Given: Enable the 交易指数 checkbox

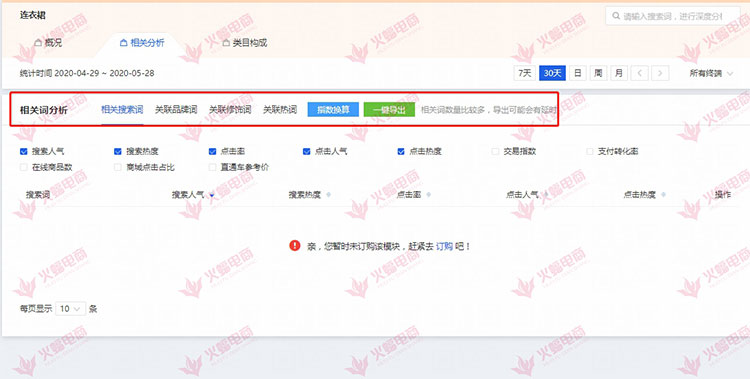Looking at the screenshot, I should point(495,151).
